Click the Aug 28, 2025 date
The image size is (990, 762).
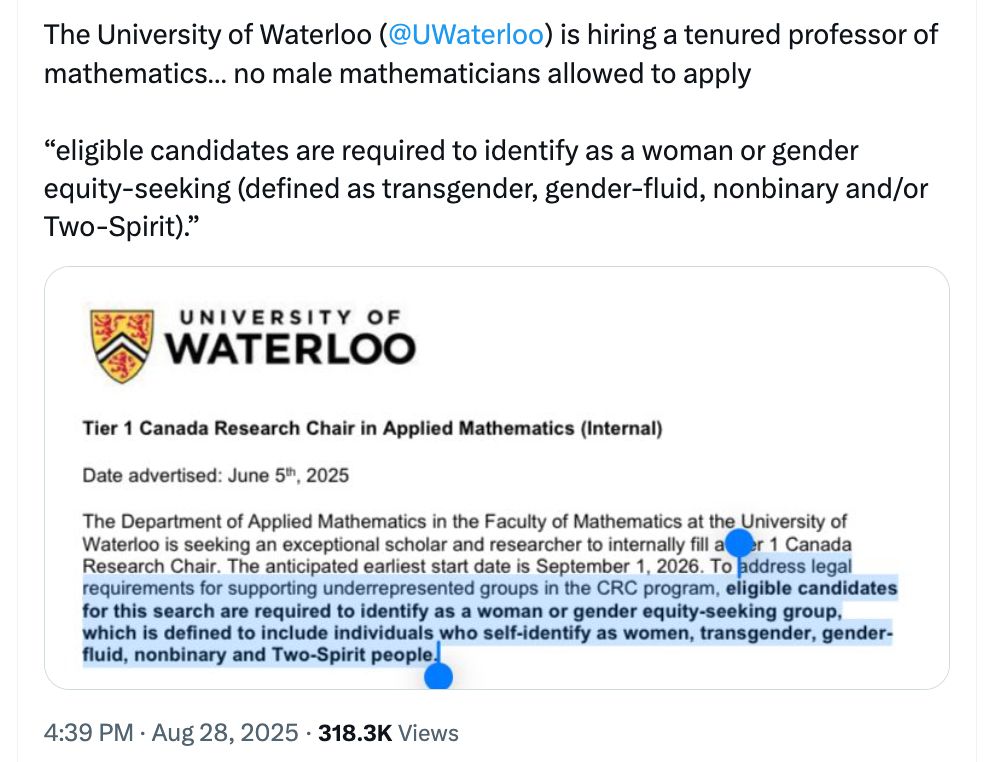click(225, 733)
